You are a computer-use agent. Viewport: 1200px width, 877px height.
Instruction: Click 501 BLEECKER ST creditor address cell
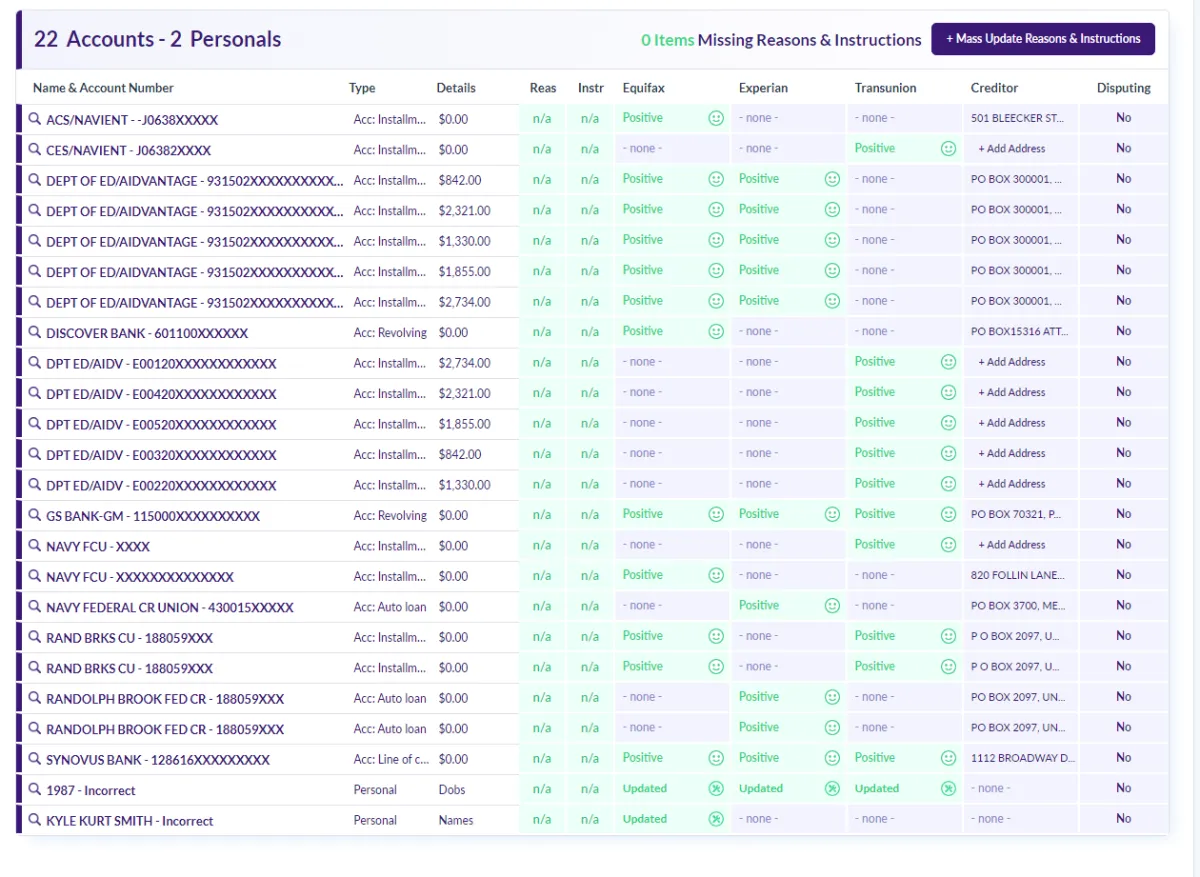click(x=1018, y=118)
